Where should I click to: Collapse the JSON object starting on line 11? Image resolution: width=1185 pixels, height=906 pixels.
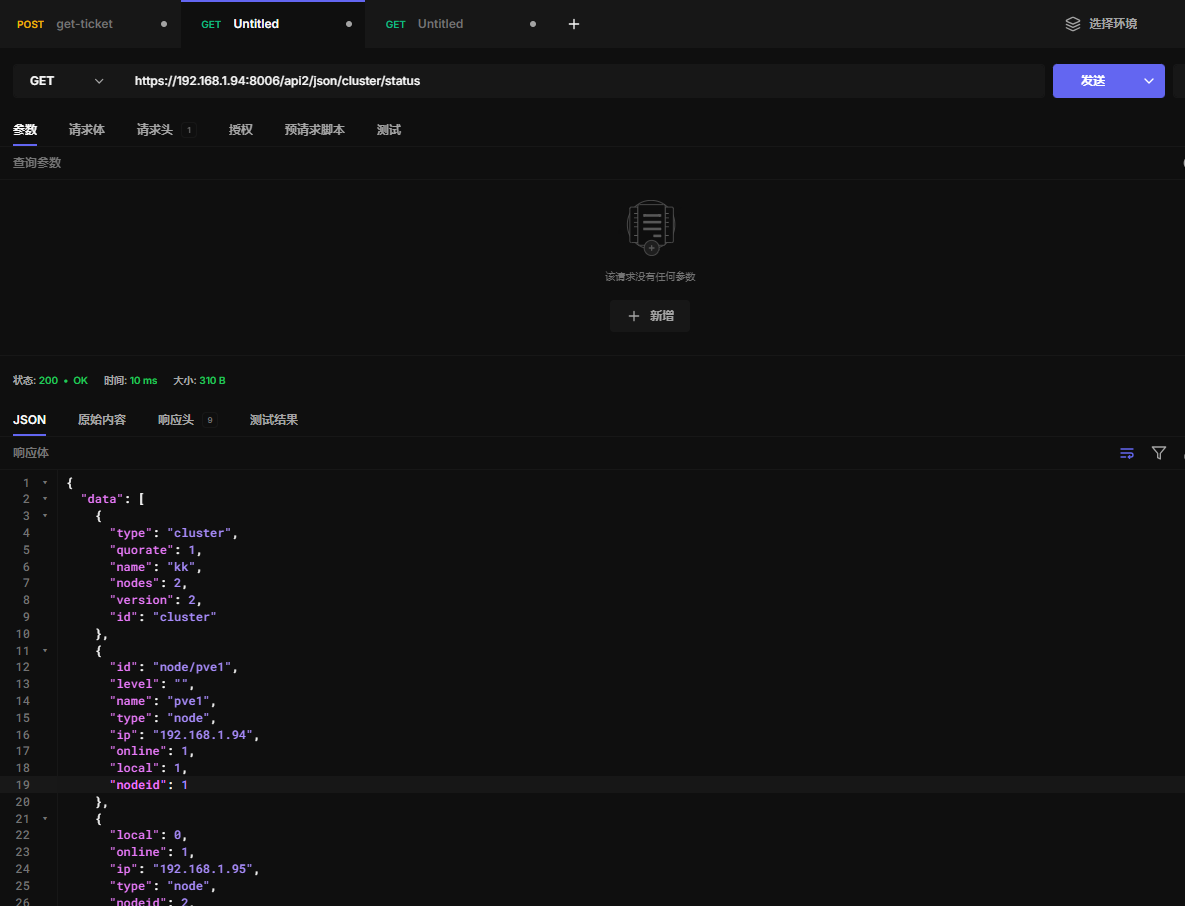45,651
